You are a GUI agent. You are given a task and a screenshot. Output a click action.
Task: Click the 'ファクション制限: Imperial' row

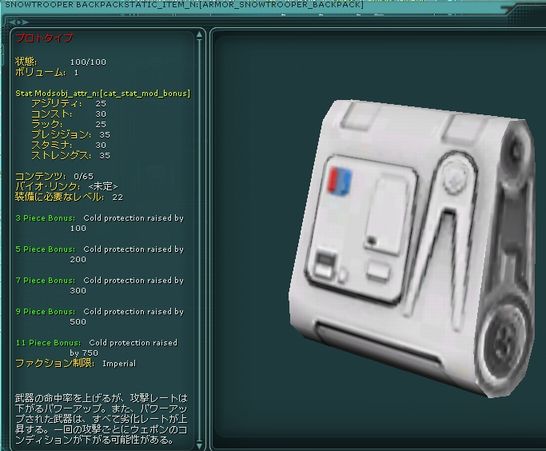(76, 363)
